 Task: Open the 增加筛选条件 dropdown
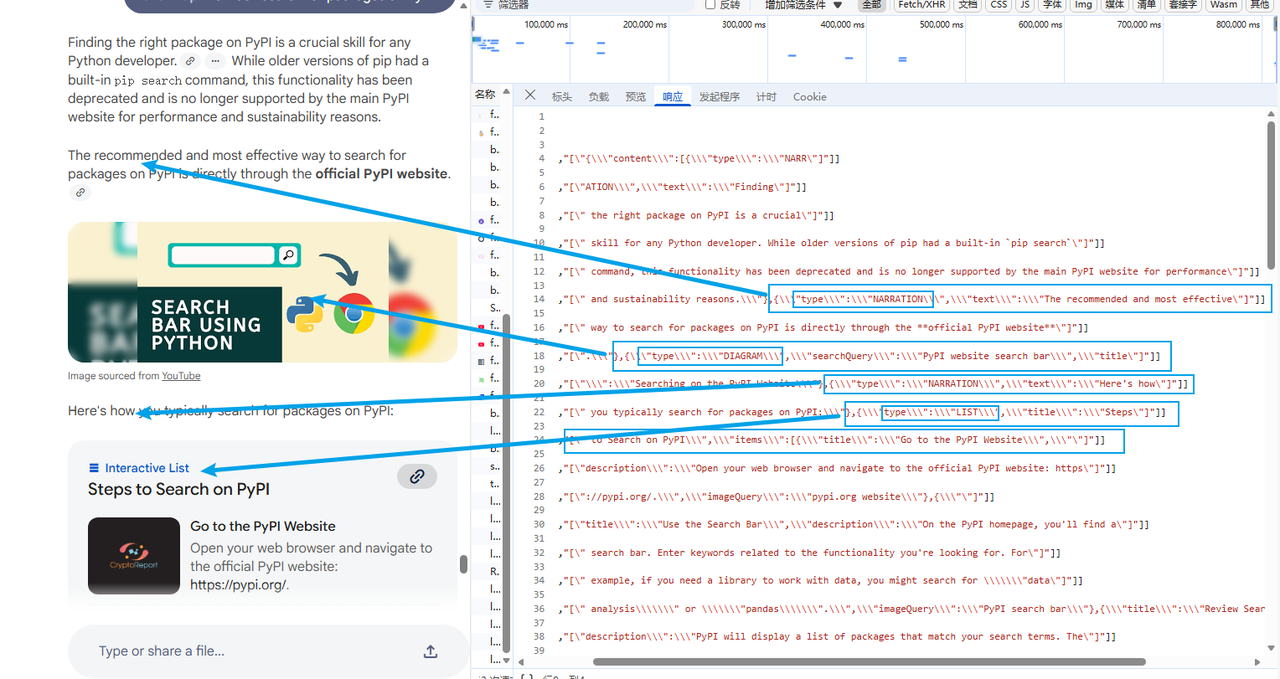(x=803, y=5)
